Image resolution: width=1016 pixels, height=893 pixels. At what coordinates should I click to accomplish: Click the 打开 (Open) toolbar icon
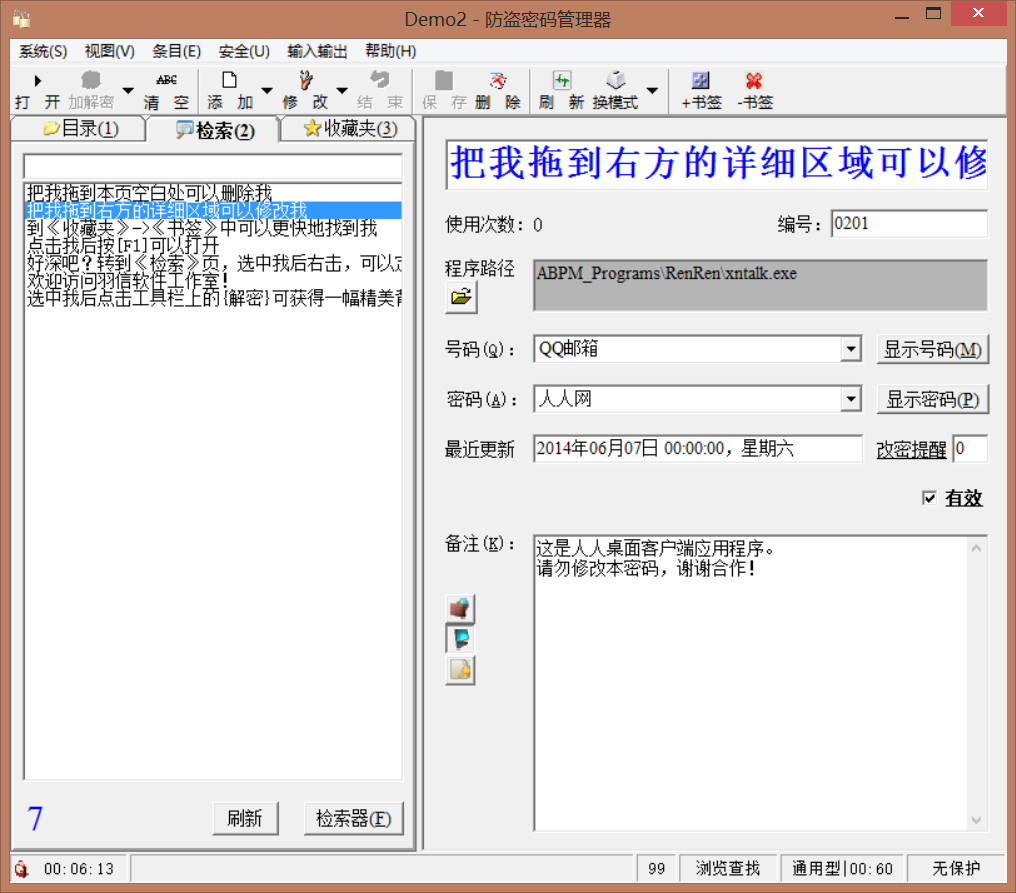(x=37, y=89)
